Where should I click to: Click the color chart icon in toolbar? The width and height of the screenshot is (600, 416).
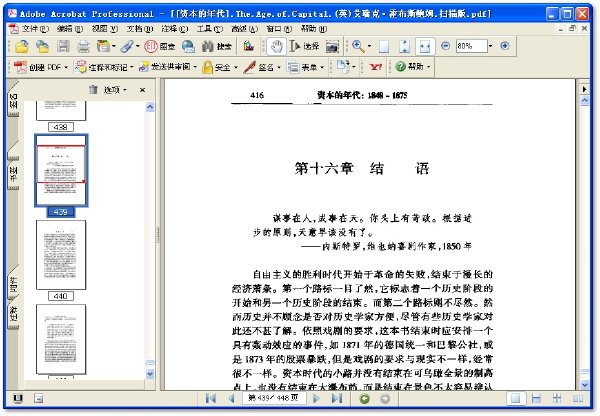click(249, 46)
